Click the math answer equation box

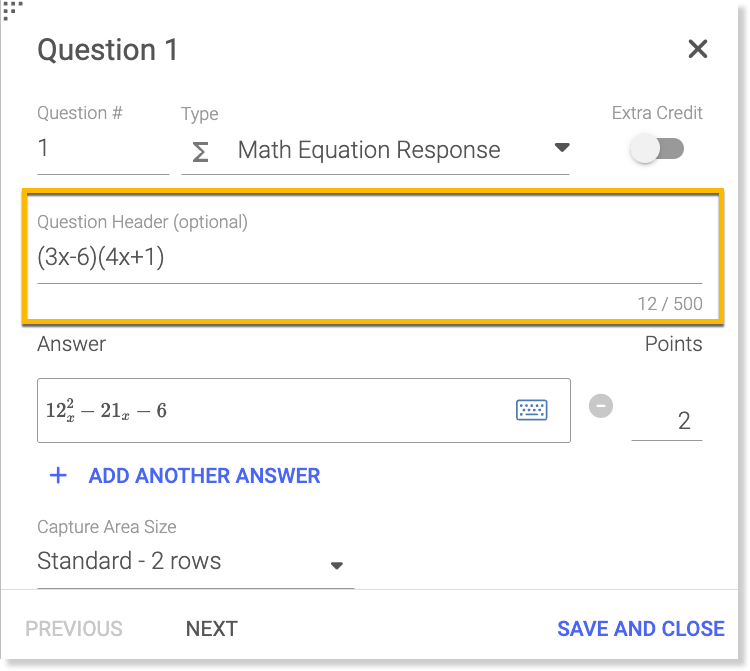point(304,410)
